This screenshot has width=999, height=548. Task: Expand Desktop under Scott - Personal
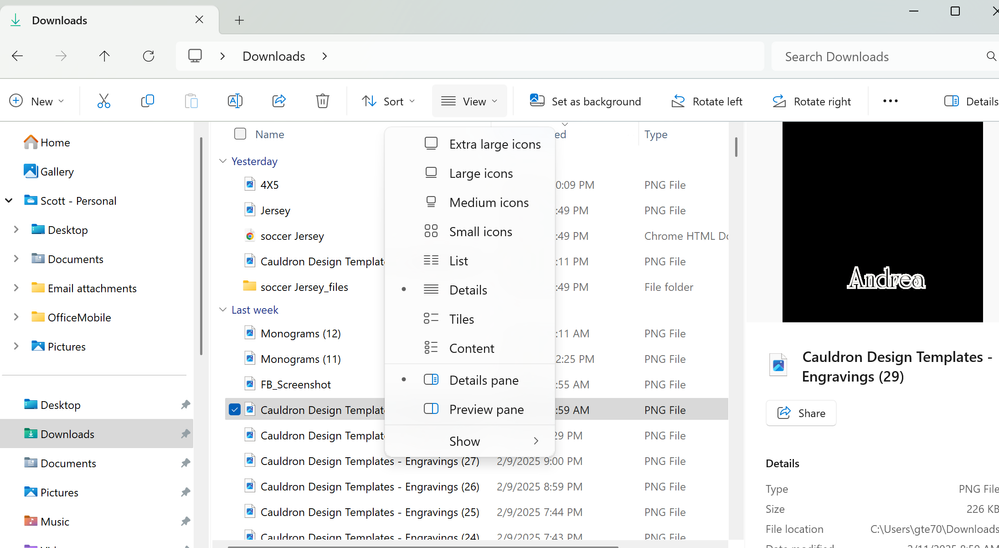click(16, 229)
